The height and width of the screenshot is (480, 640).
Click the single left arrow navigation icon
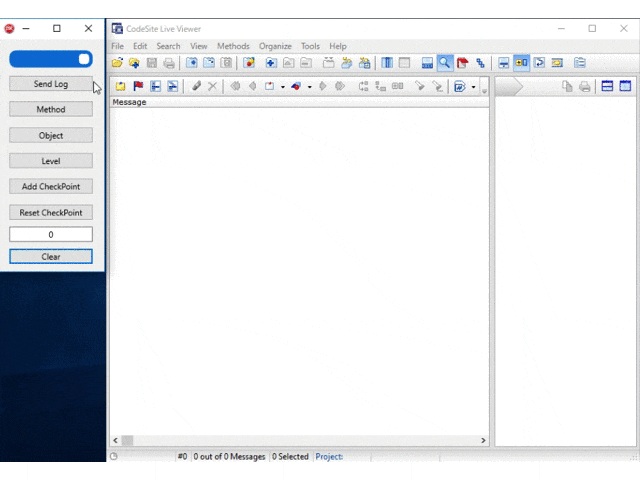click(253, 86)
